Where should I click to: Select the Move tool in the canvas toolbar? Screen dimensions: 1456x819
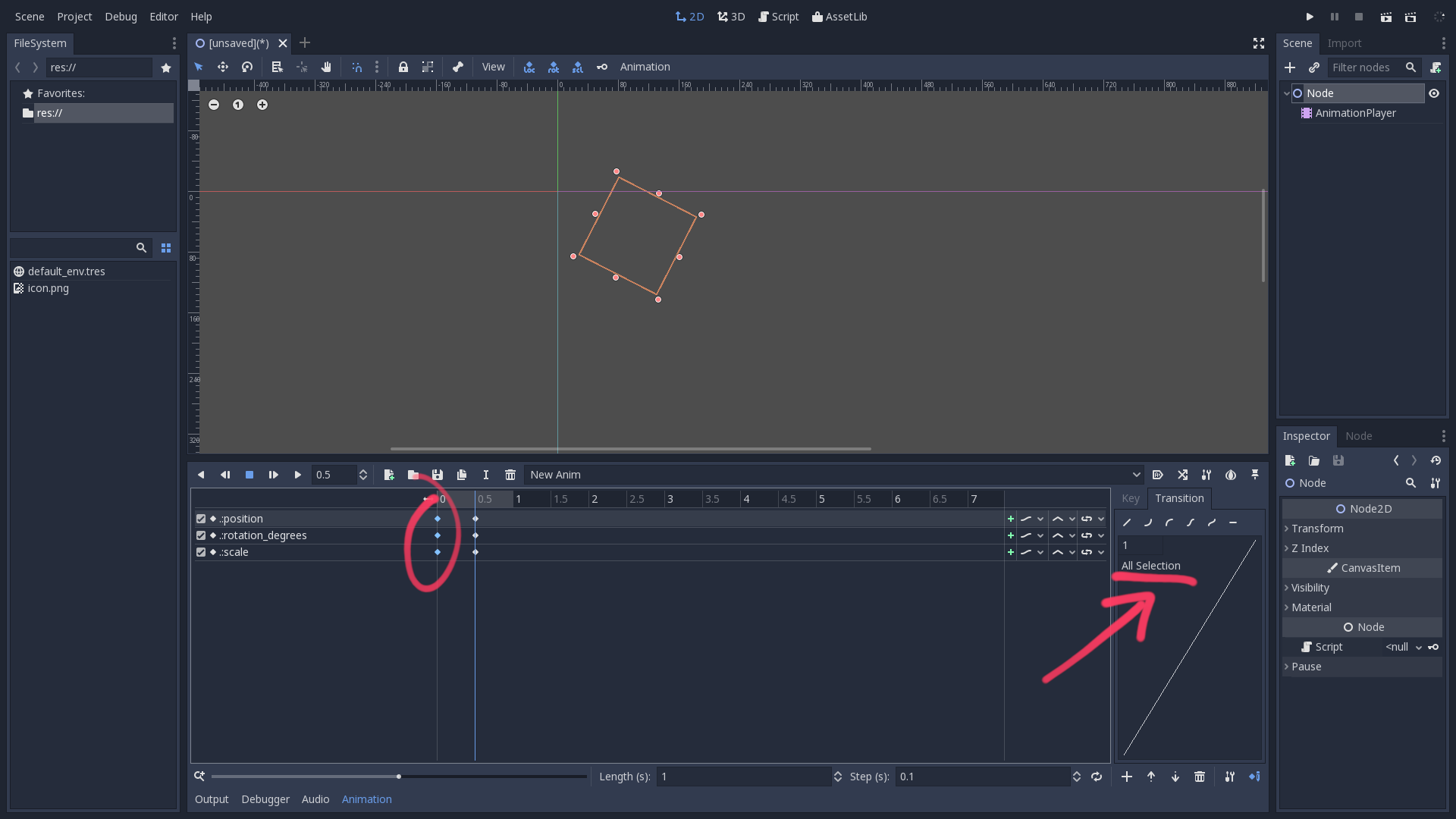tap(223, 67)
